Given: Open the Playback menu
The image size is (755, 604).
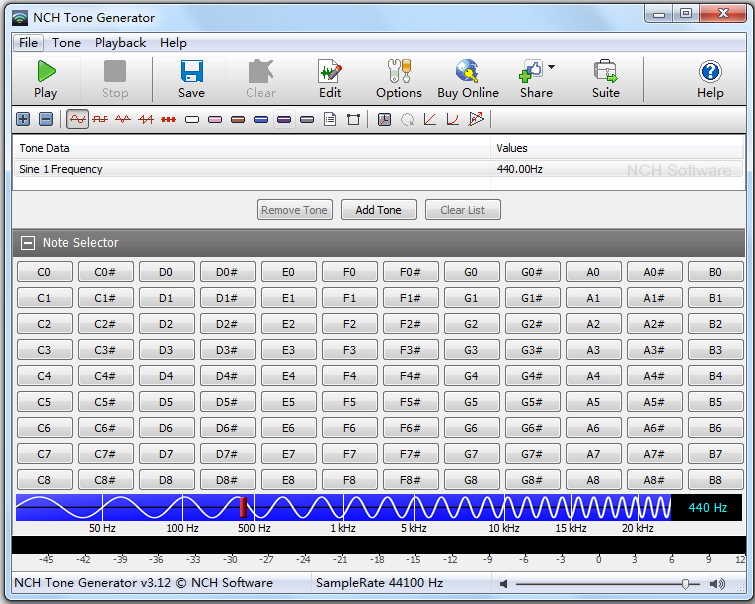Looking at the screenshot, I should tap(120, 43).
